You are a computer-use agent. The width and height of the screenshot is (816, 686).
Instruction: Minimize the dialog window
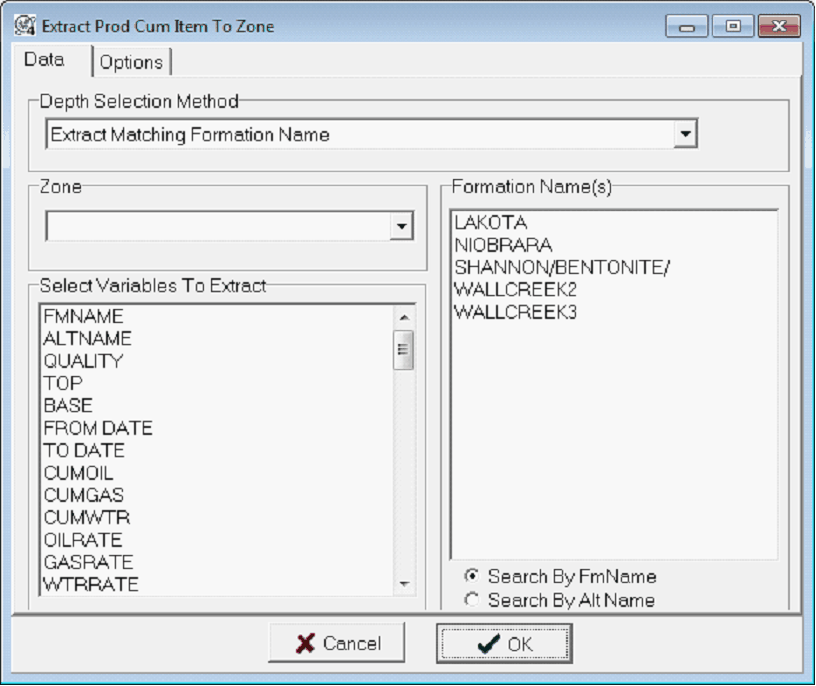(687, 27)
